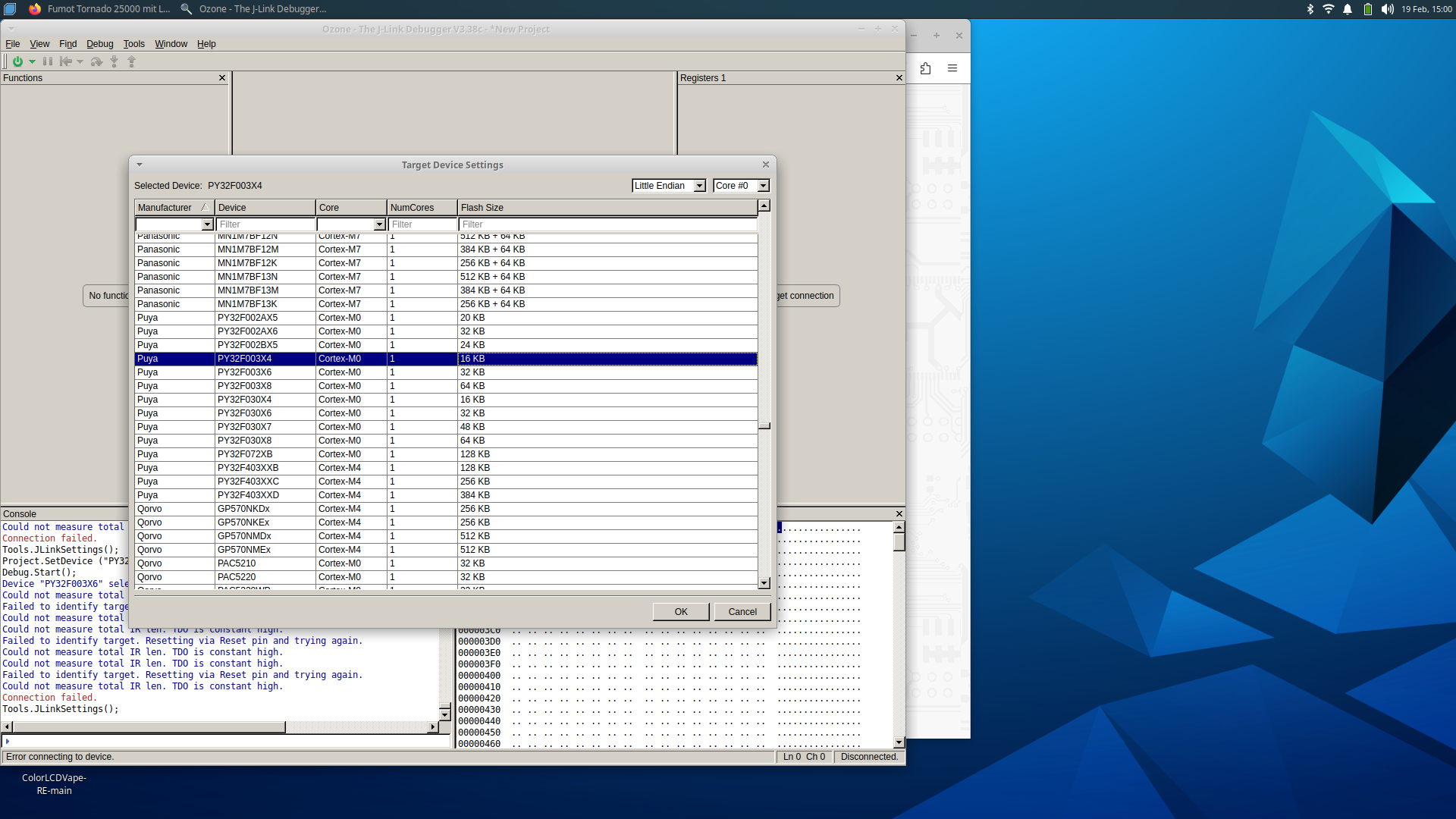Screen dimensions: 1456x819
Task: Open the View menu
Action: [39, 44]
